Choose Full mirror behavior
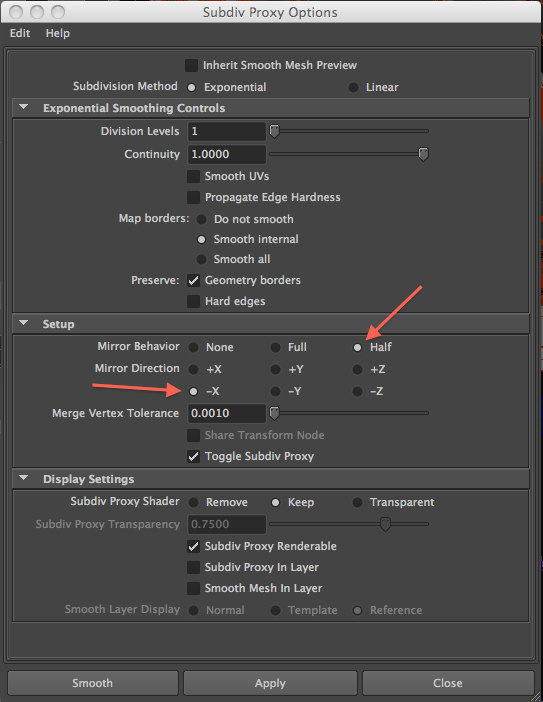This screenshot has height=702, width=543. tap(275, 347)
